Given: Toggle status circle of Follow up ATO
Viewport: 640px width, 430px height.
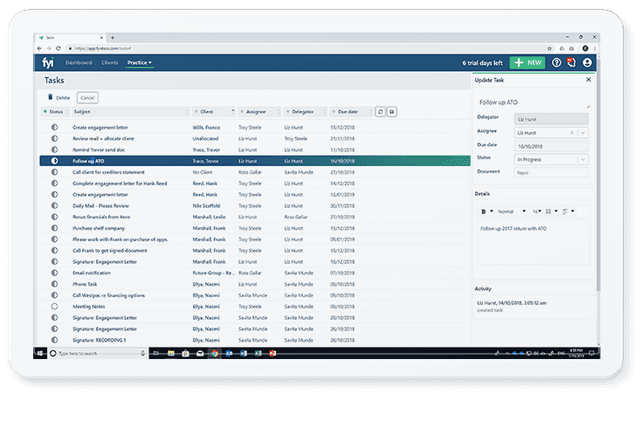Looking at the screenshot, I should [54, 161].
